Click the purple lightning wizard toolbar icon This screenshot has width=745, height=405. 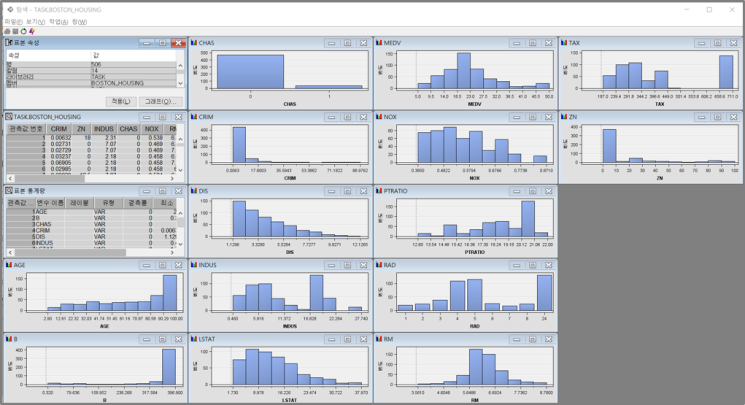pyautogui.click(x=31, y=31)
